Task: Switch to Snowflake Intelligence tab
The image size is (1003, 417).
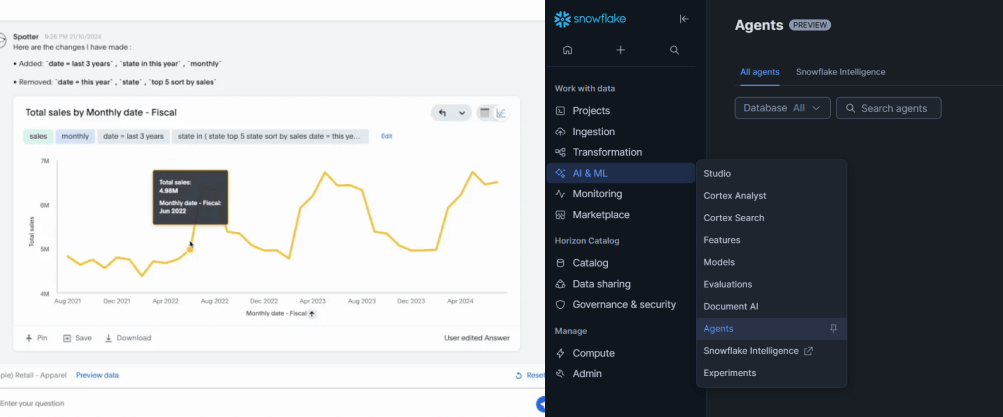Action: (840, 72)
